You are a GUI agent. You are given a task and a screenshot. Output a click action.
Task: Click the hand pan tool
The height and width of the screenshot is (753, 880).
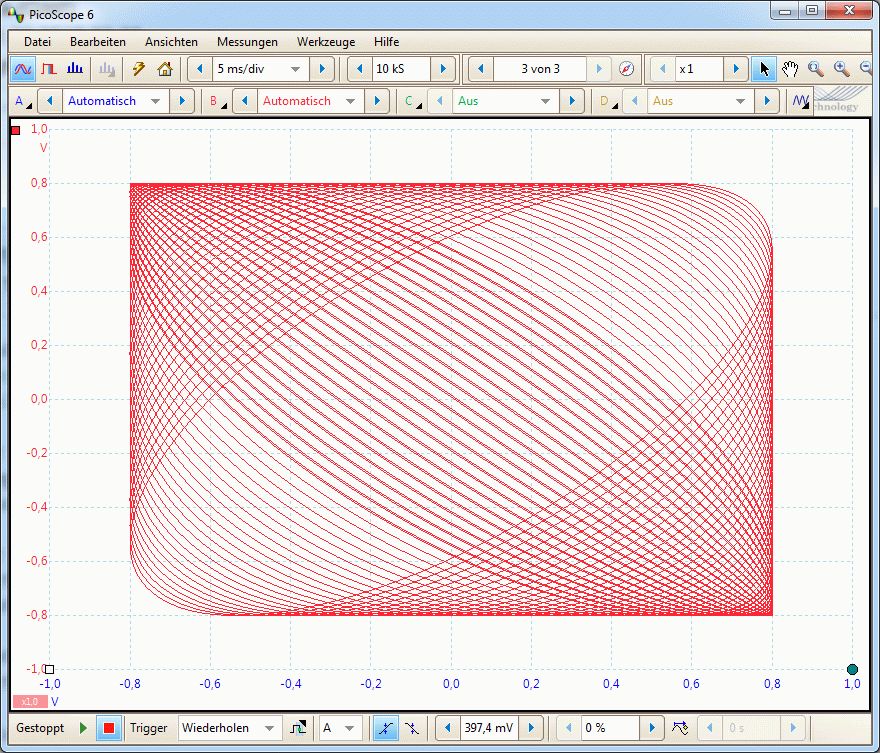(x=790, y=69)
